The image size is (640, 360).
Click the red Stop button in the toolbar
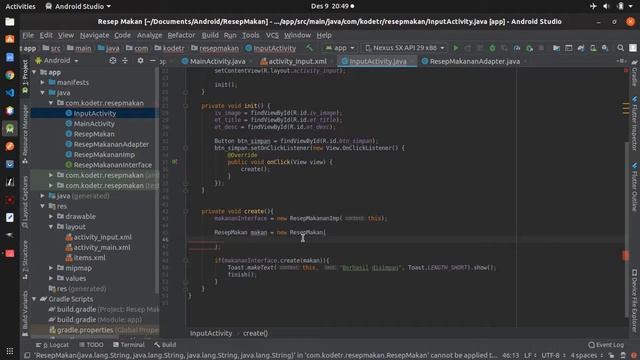click(x=541, y=48)
